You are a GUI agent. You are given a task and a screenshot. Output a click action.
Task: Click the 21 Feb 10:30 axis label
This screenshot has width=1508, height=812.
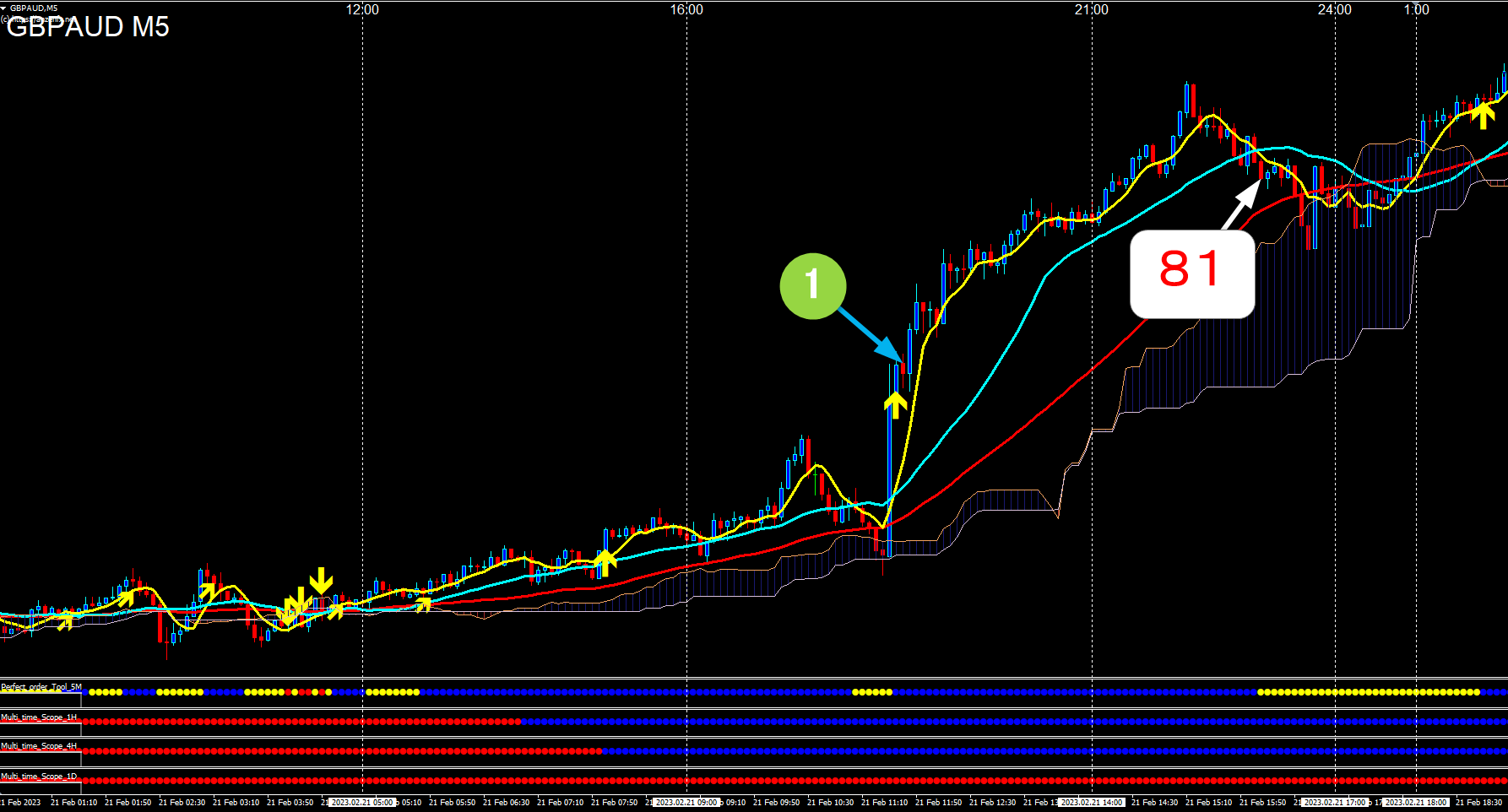pyautogui.click(x=830, y=803)
